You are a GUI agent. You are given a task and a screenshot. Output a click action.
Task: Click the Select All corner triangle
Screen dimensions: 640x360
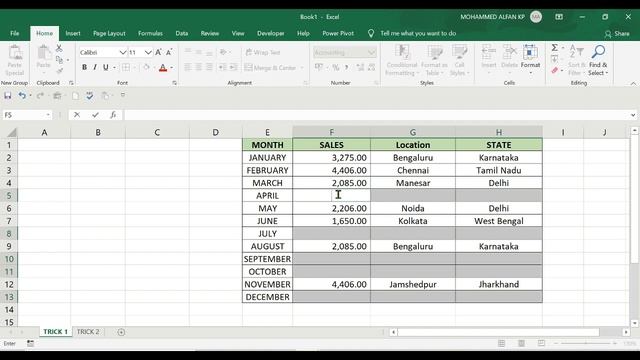12,133
